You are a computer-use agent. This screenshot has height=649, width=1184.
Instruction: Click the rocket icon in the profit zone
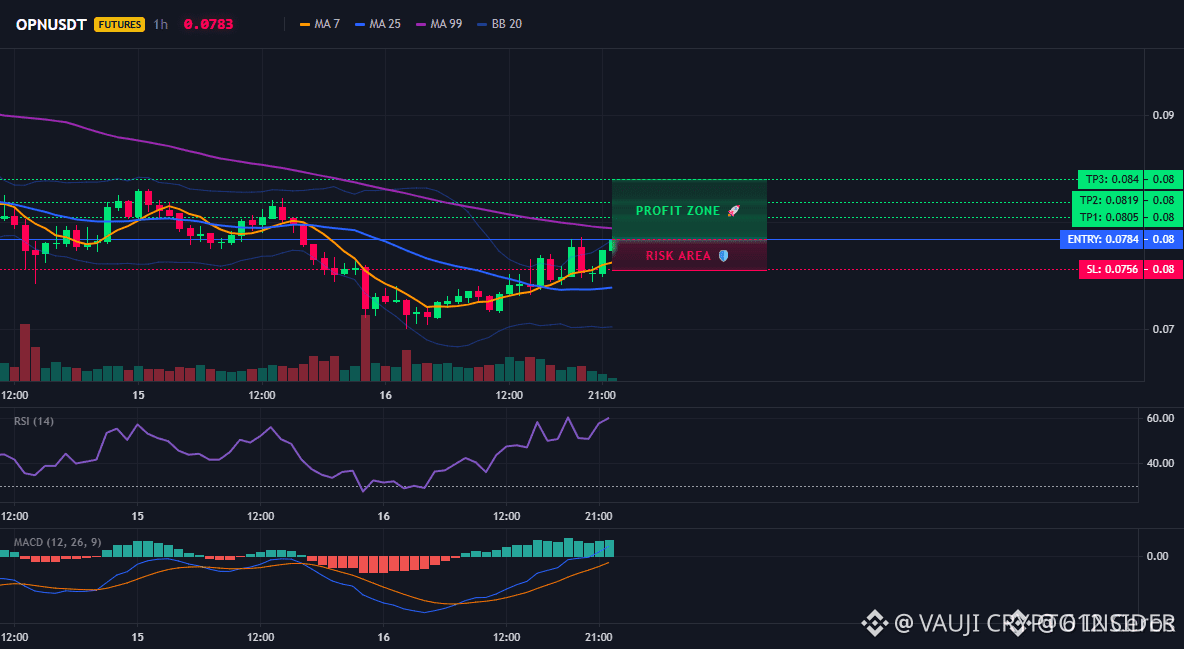pos(733,211)
